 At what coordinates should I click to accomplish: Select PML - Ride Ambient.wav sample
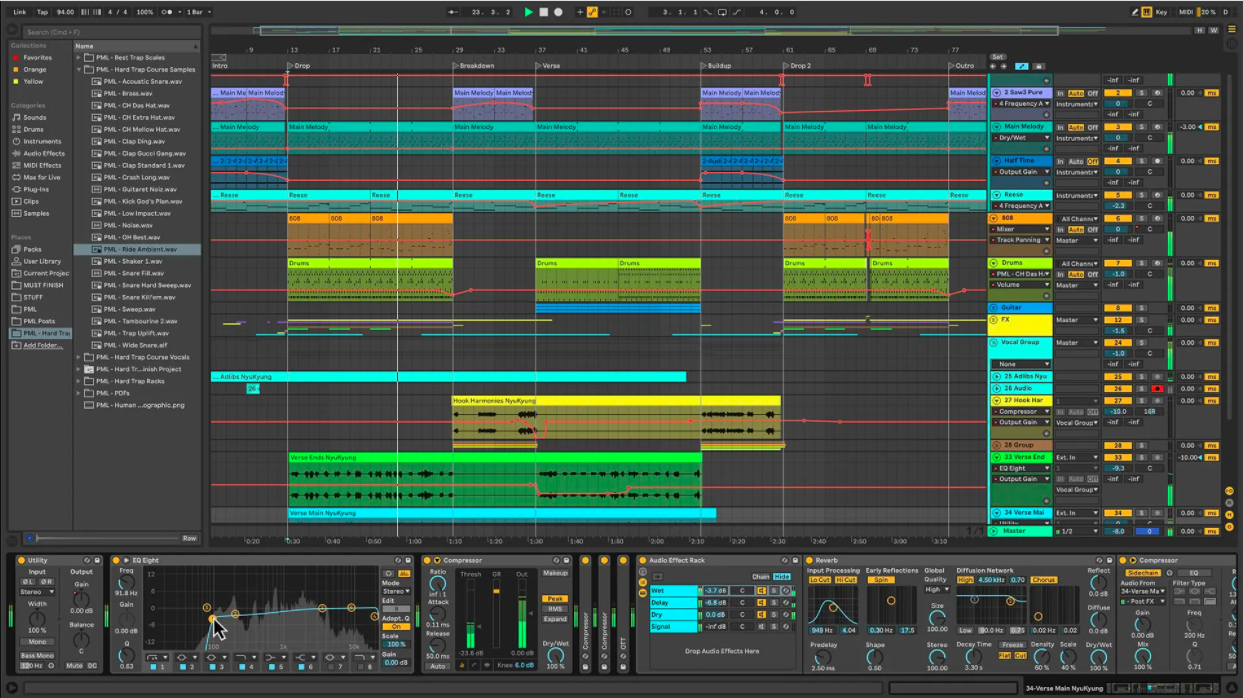[140, 249]
